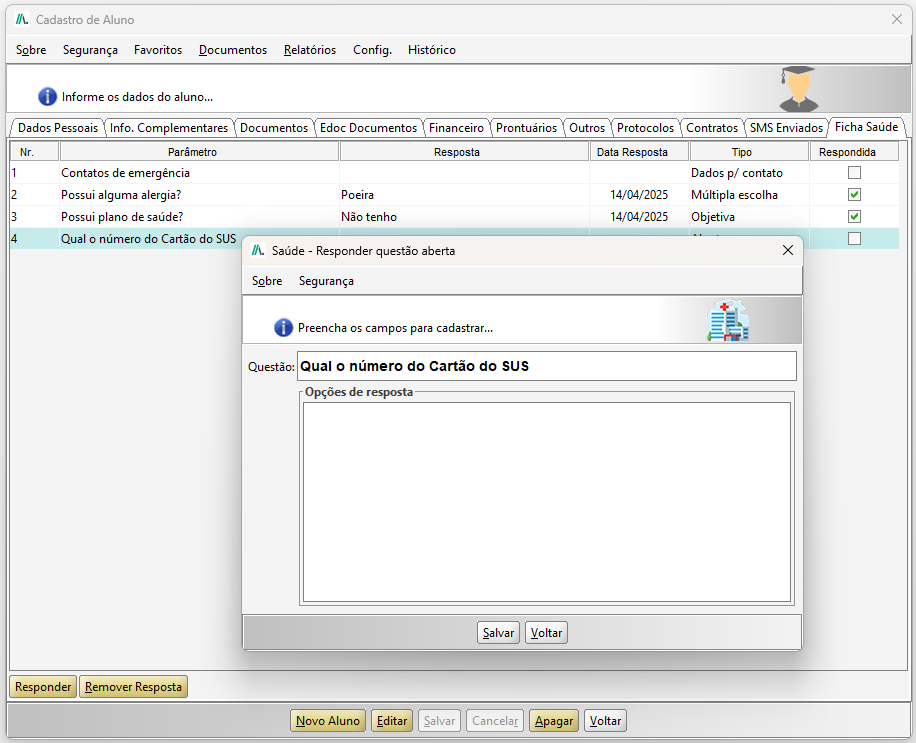Check Respondida for Contatos de emergência
This screenshot has width=916, height=743.
tap(854, 172)
